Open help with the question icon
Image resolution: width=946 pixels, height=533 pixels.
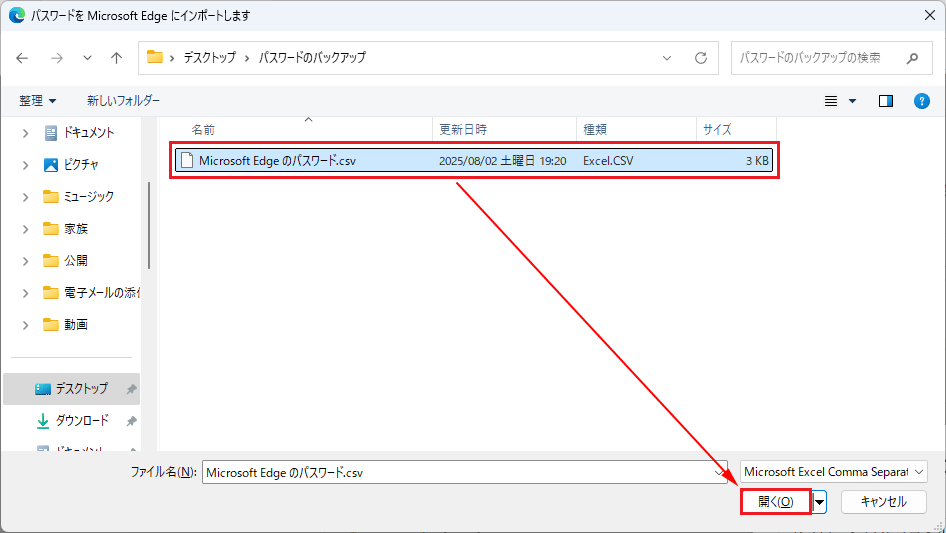pyautogui.click(x=921, y=101)
